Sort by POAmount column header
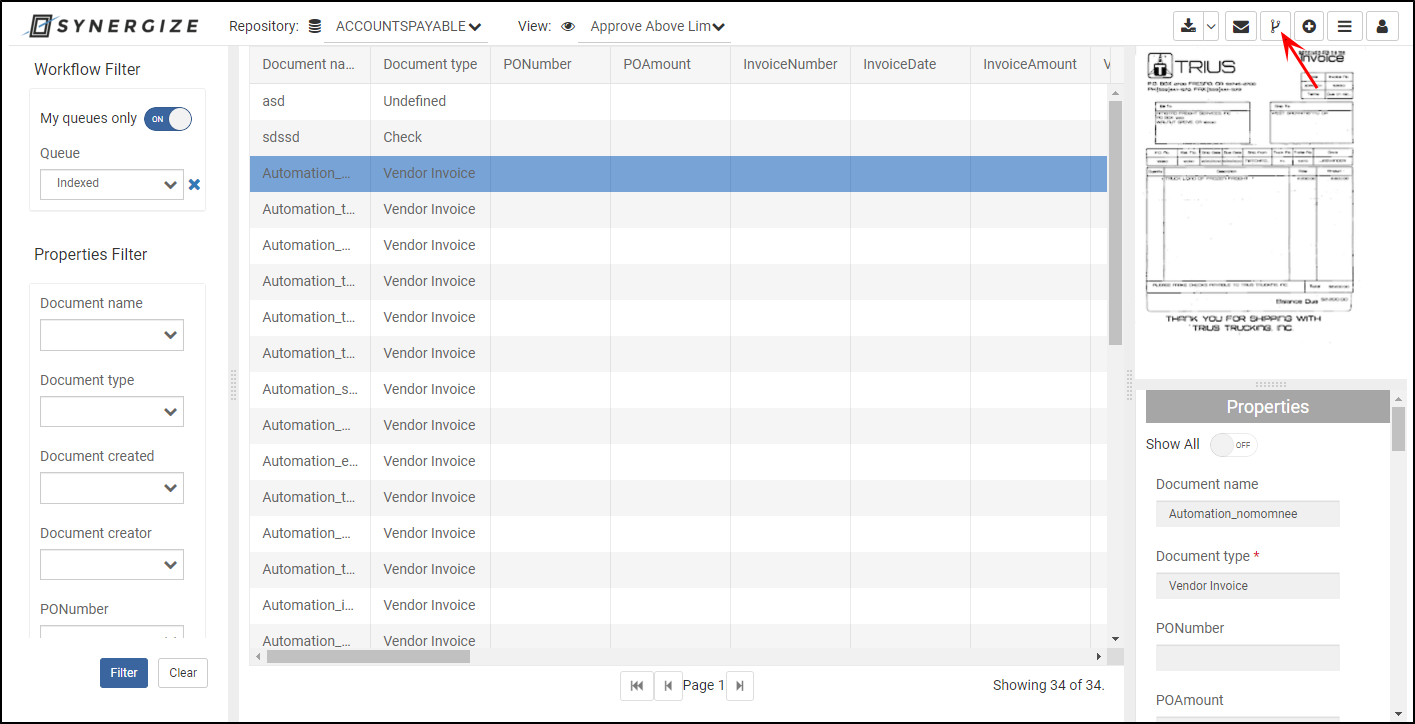This screenshot has height=724, width=1415. (670, 64)
